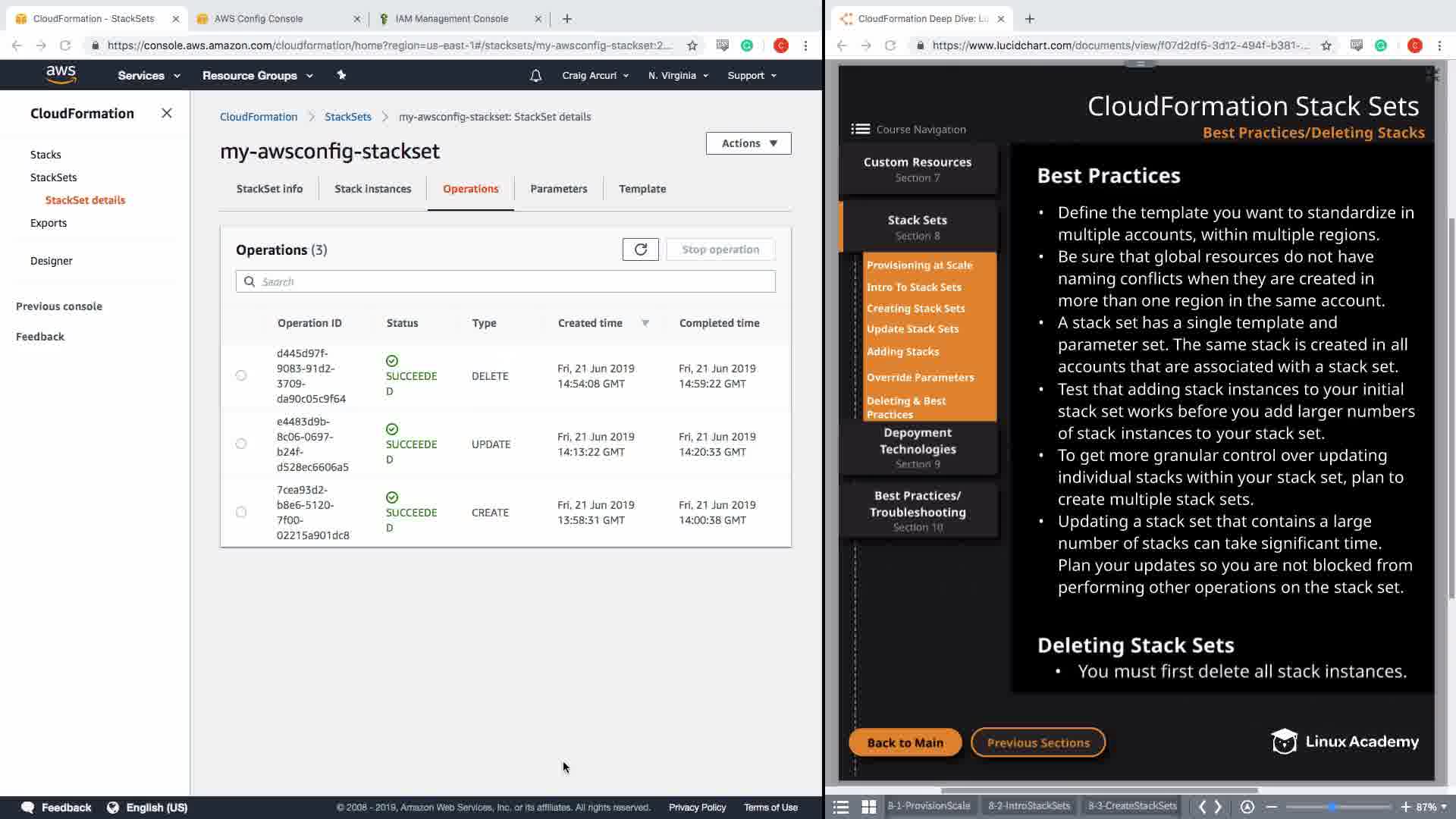Select the DELETE operation radio button
This screenshot has height=819, width=1456.
click(x=241, y=375)
